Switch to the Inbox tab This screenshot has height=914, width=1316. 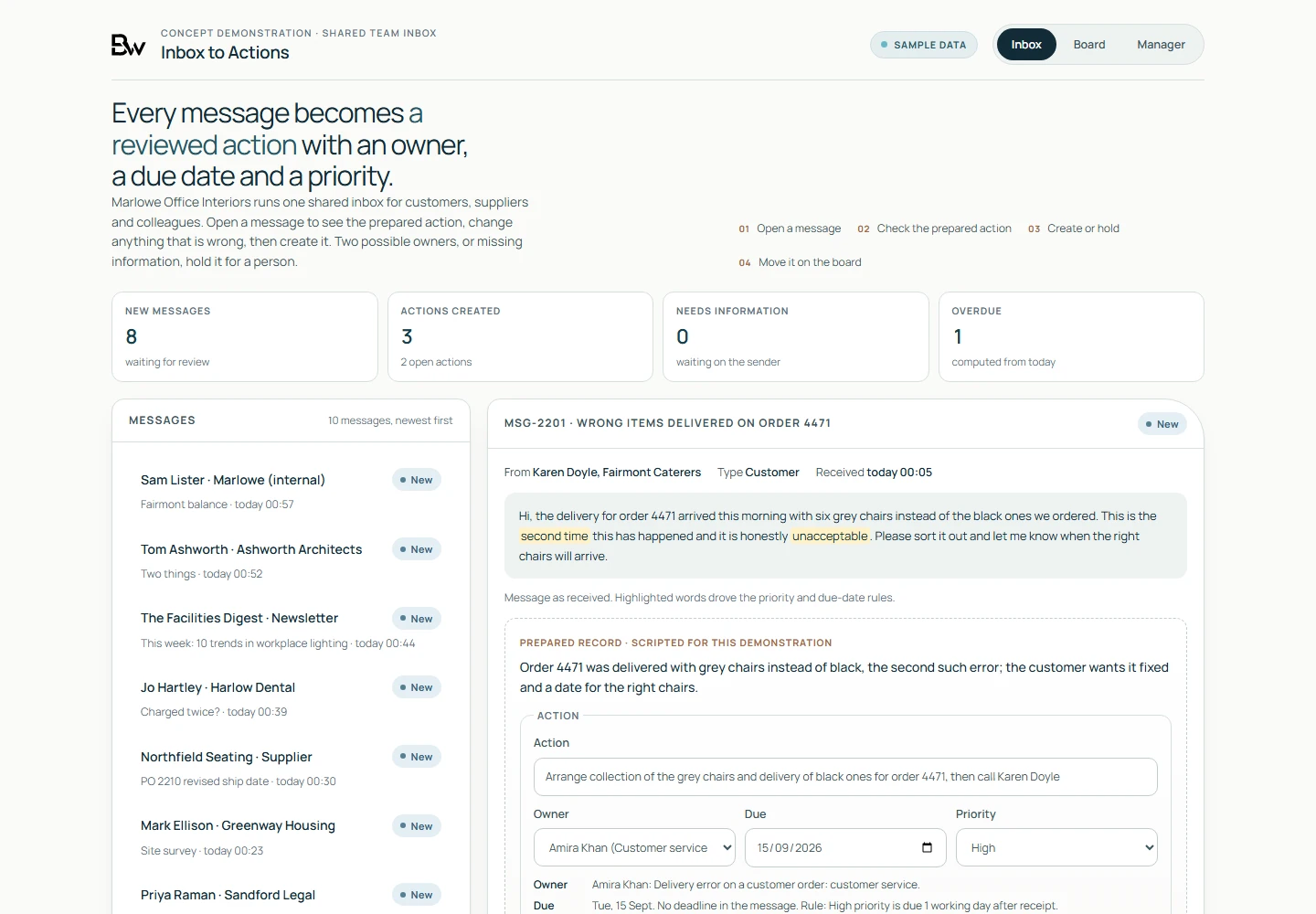(x=1026, y=45)
